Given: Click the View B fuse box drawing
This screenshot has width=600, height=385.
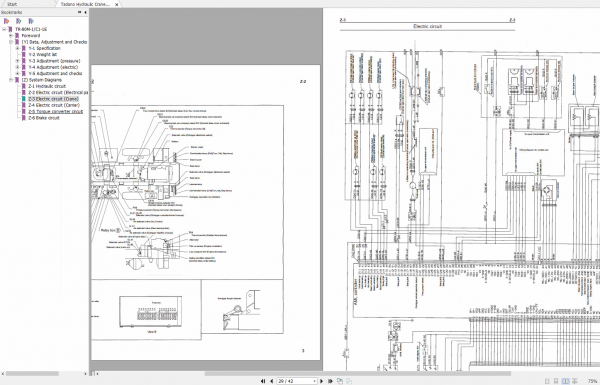Looking at the screenshot, I should tap(150, 312).
